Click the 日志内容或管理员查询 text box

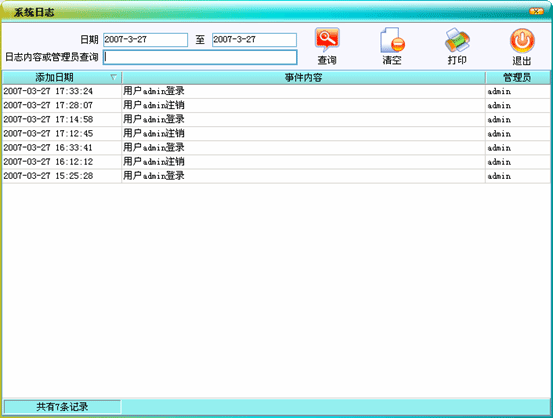click(200, 57)
